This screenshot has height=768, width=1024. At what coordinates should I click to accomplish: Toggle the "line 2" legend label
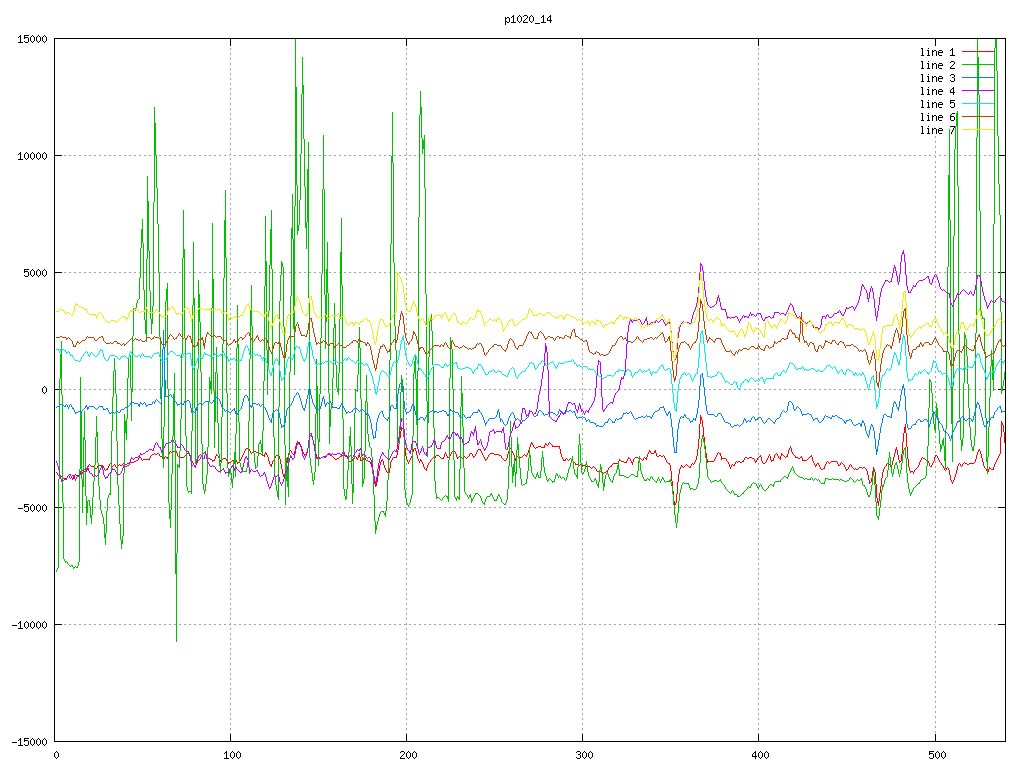938,65
